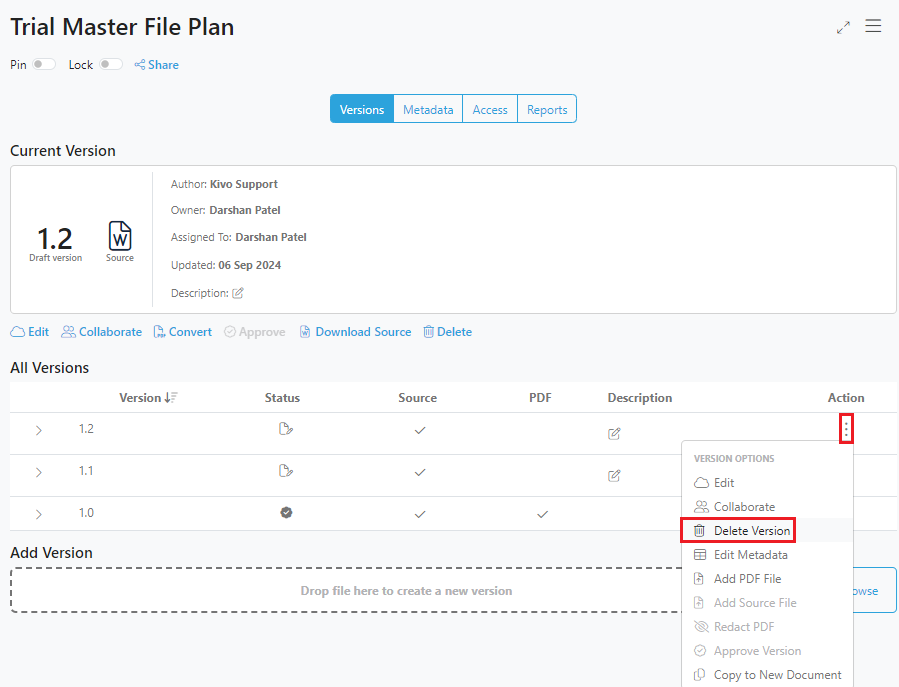
Task: Expand the row for version 1.2
Action: 38,430
